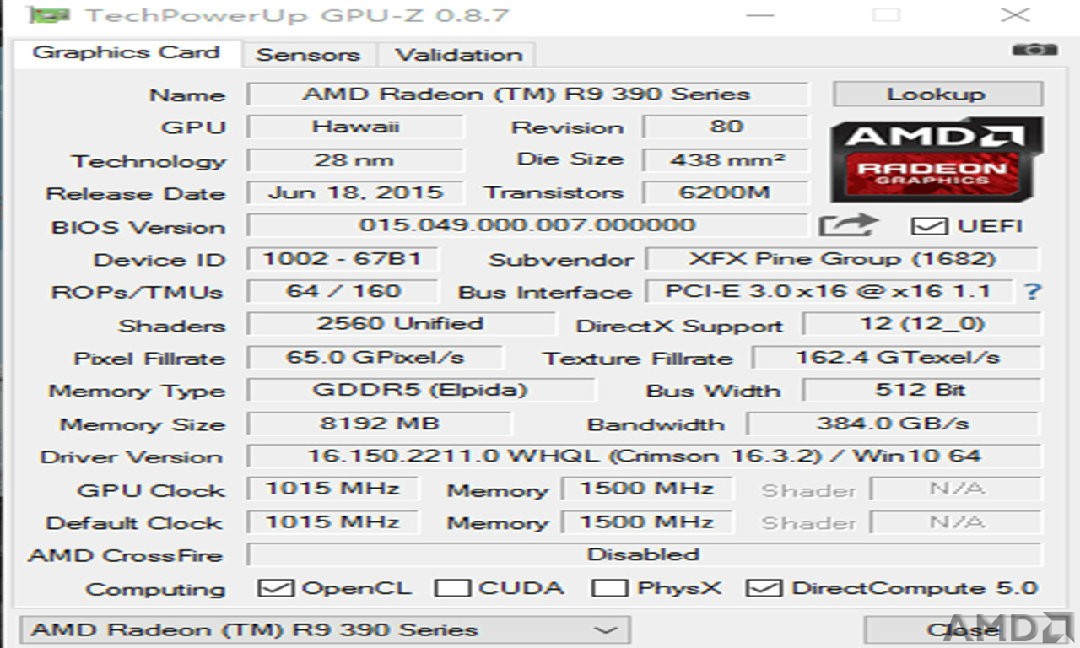
Task: Click the AMD Radeon Graphics logo
Action: pos(937,160)
